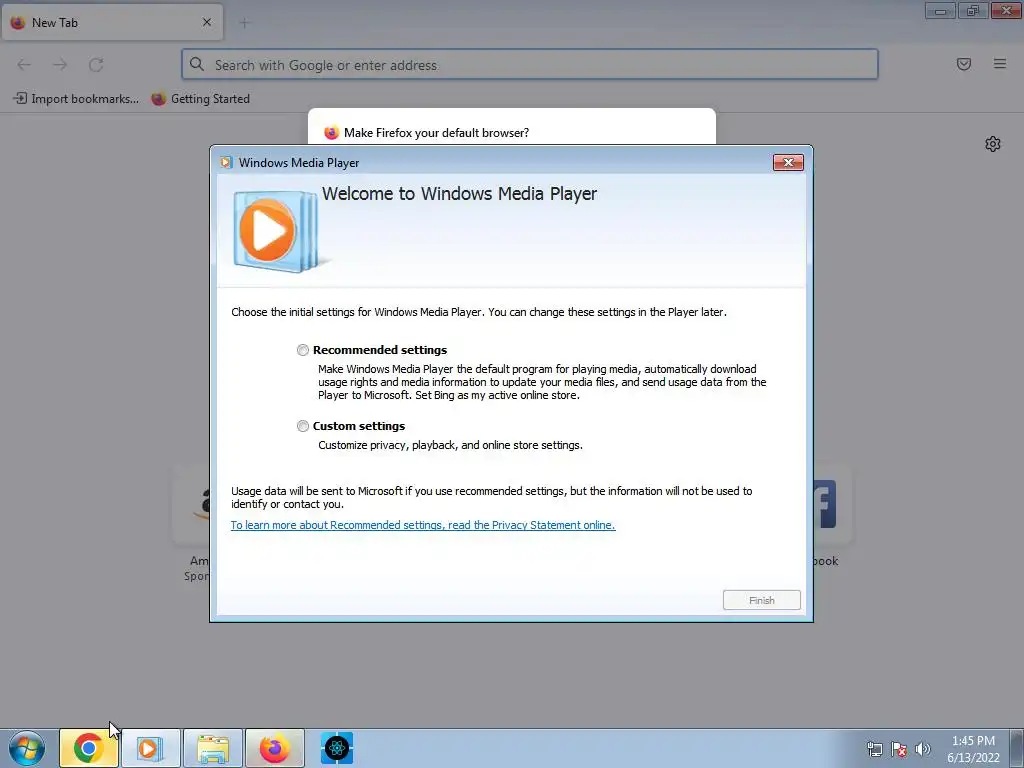Open the Windows Start menu

coord(27,748)
